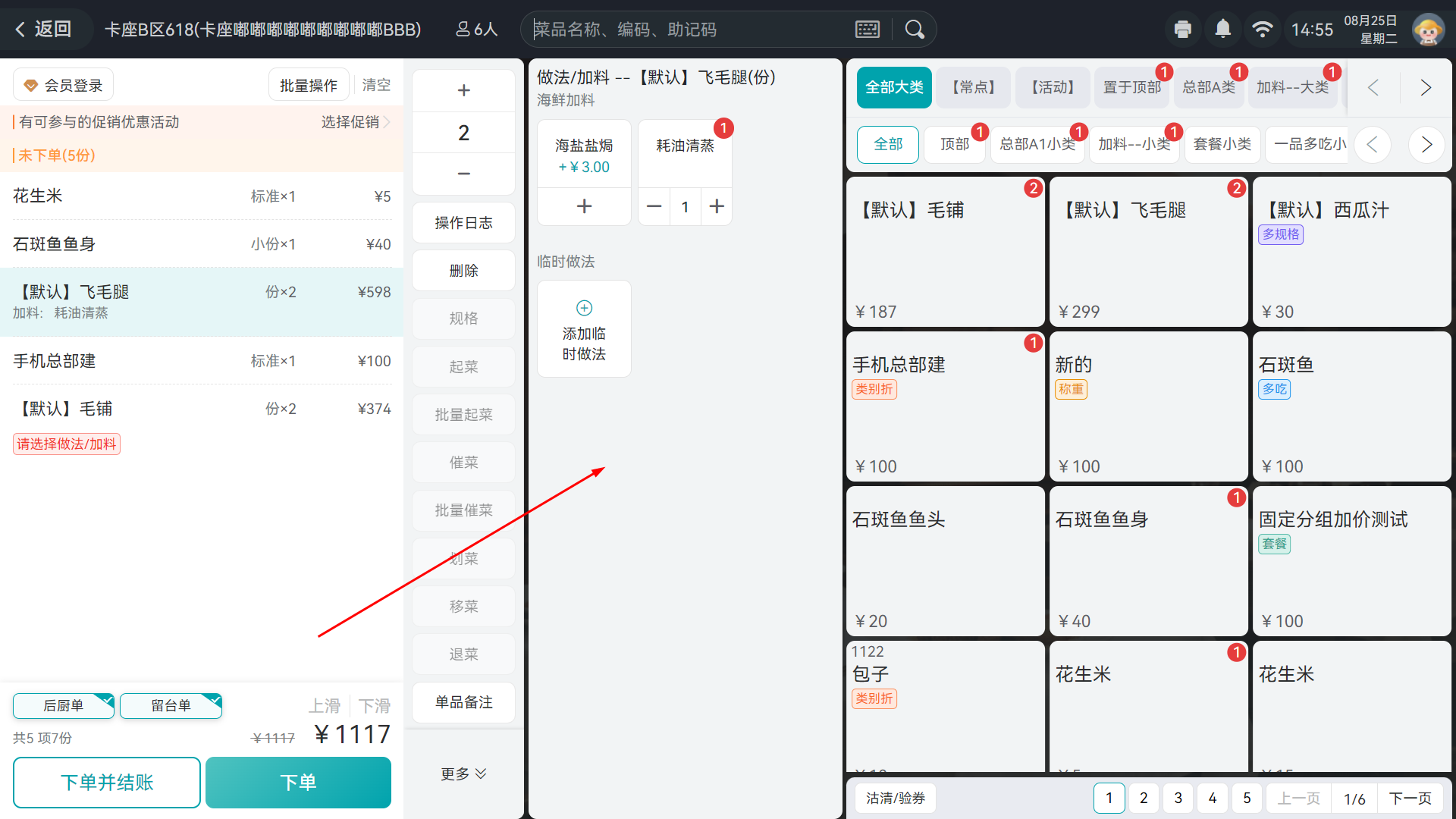Select the 石斑鱼鱼身 row in order list
Image resolution: width=1456 pixels, height=819 pixels.
202,244
